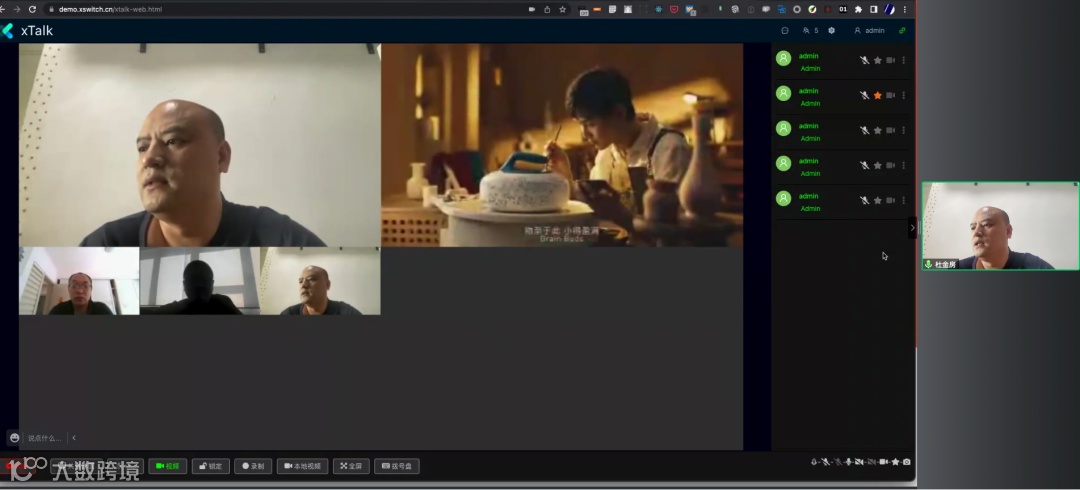Open the Chrome three-dot menu
1080x490 pixels.
pos(904,9)
